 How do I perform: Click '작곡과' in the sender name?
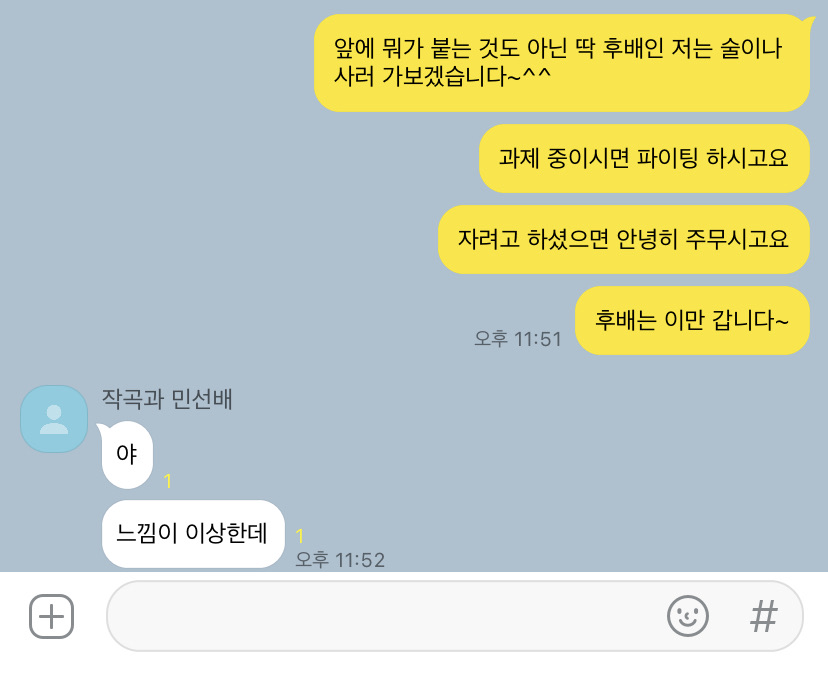133,399
